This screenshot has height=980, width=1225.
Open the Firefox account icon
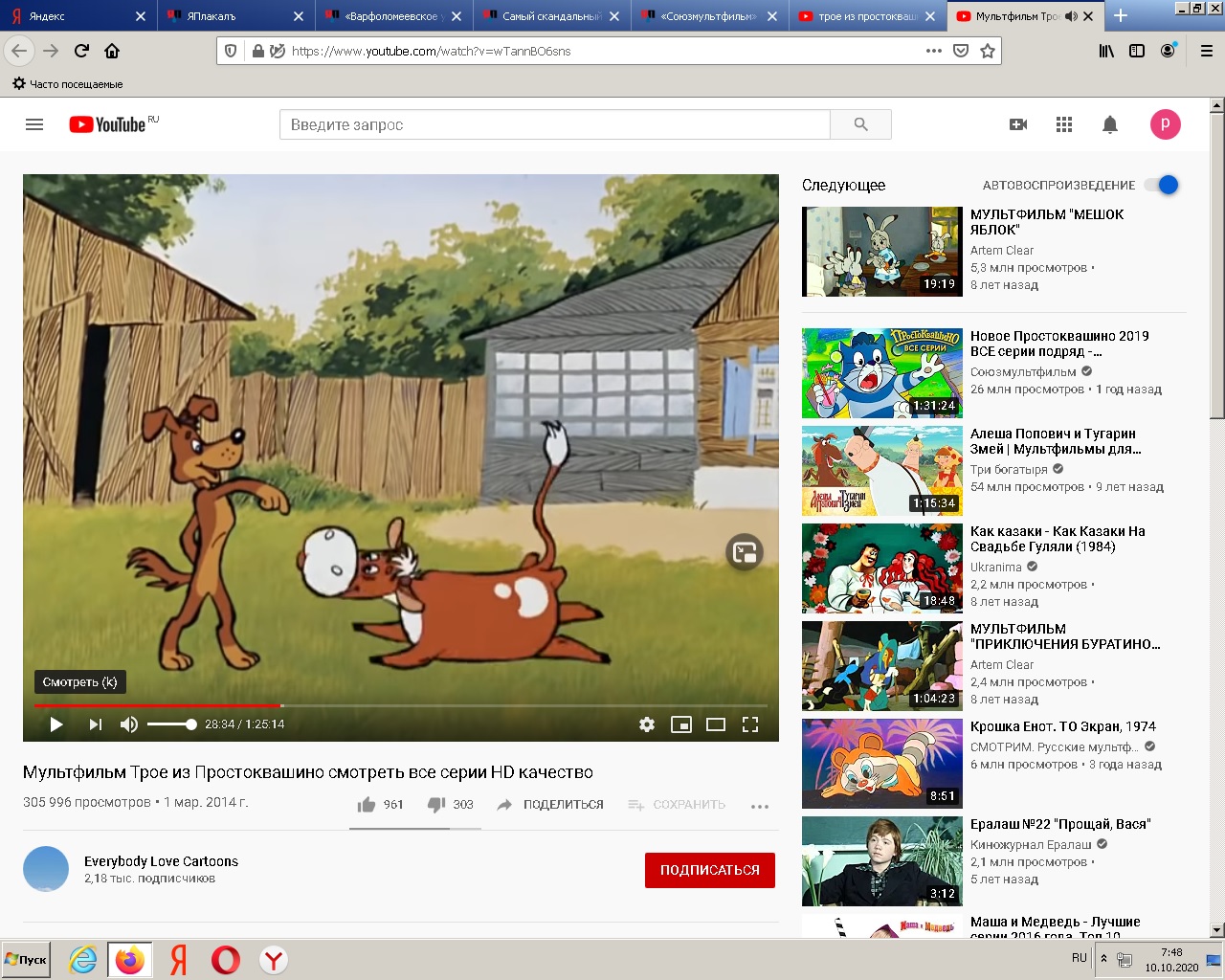point(1168,51)
